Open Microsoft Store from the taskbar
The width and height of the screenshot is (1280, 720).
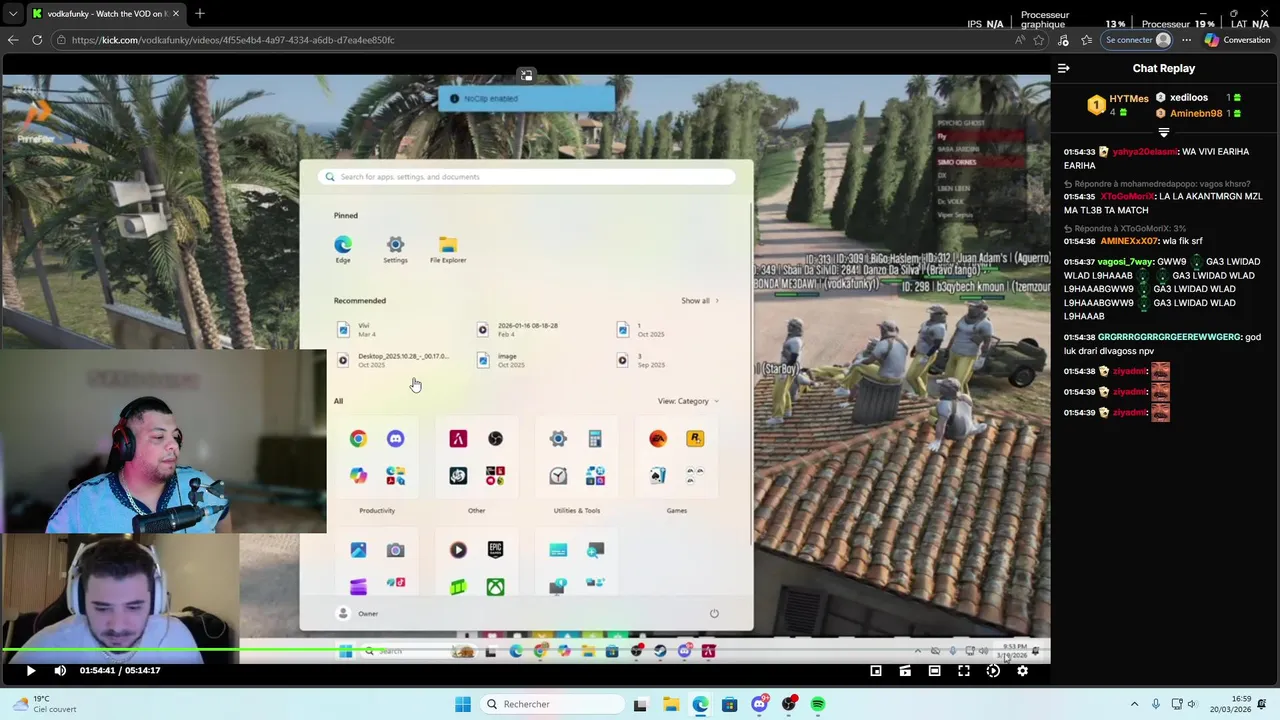click(x=730, y=704)
